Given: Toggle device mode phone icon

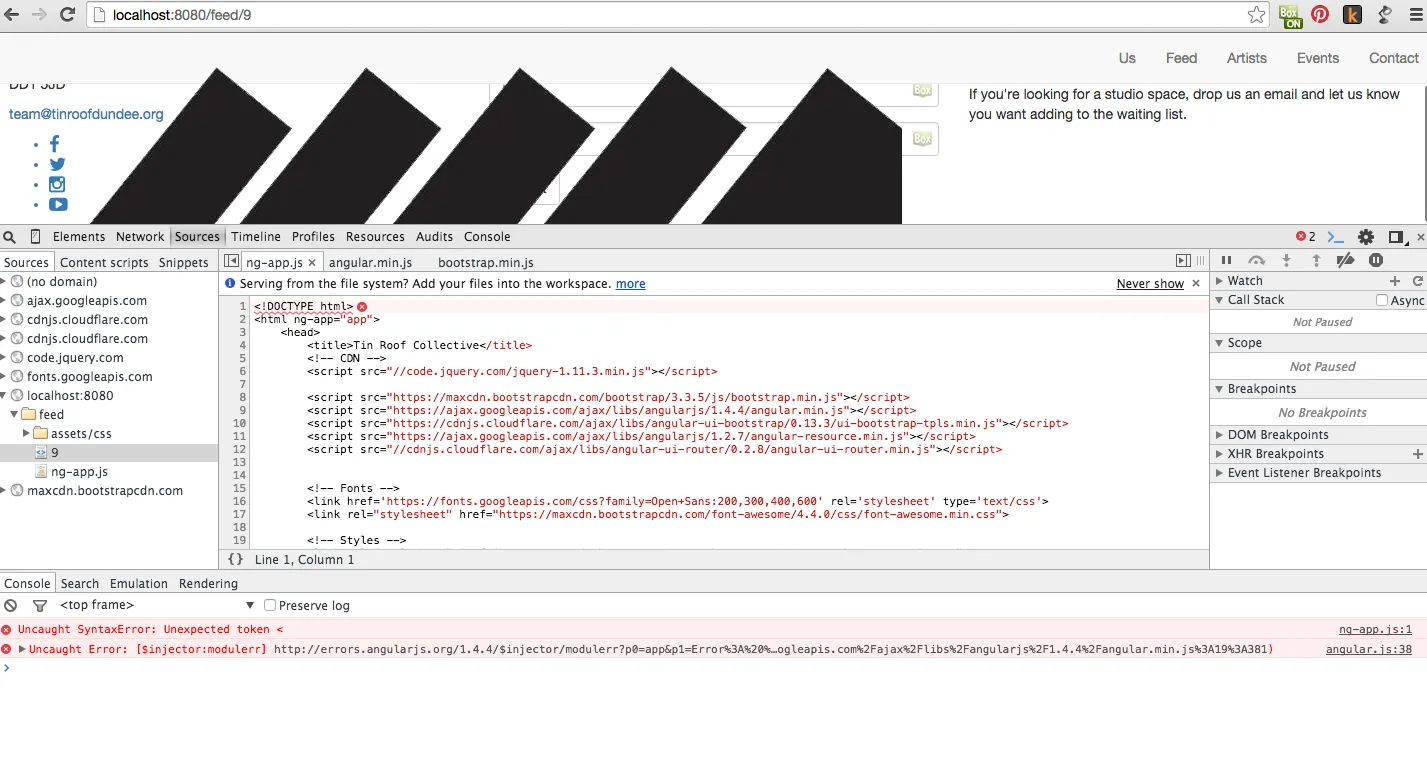Looking at the screenshot, I should pyautogui.click(x=36, y=237).
